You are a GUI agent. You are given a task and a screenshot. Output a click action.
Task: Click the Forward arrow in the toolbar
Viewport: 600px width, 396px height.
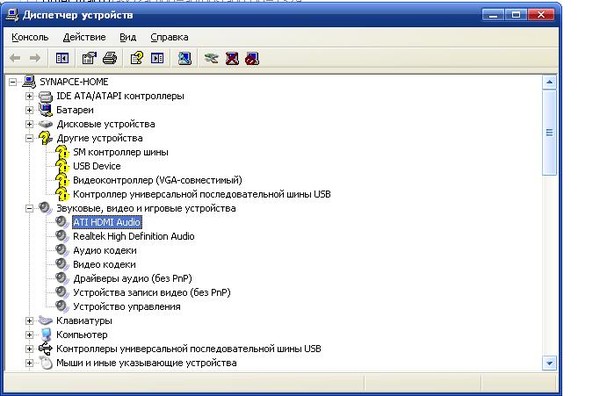pos(35,58)
